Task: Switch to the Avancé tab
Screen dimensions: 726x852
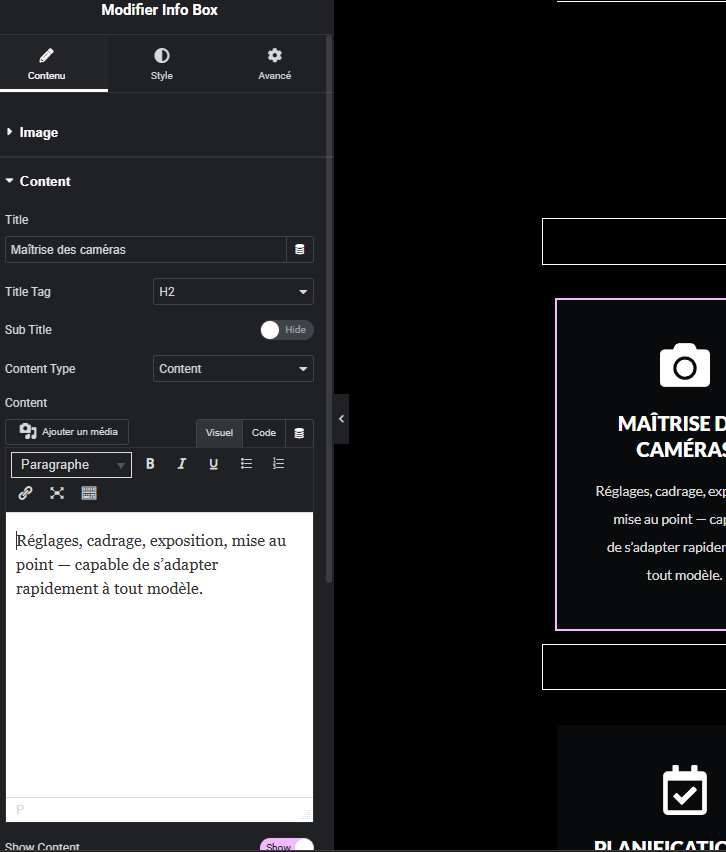Action: point(275,64)
